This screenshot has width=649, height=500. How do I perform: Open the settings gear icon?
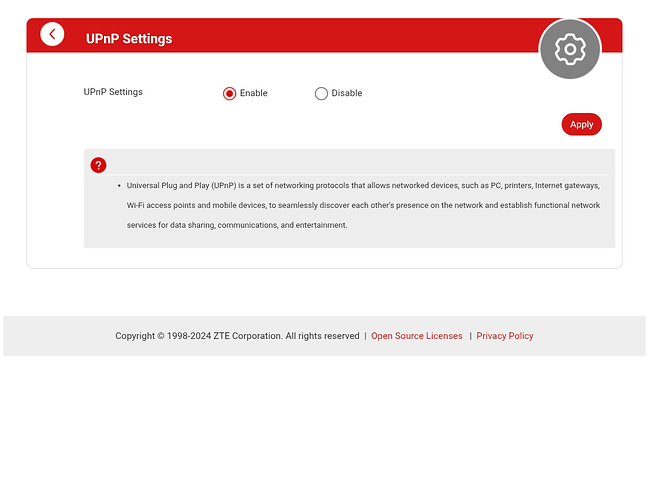coord(570,49)
